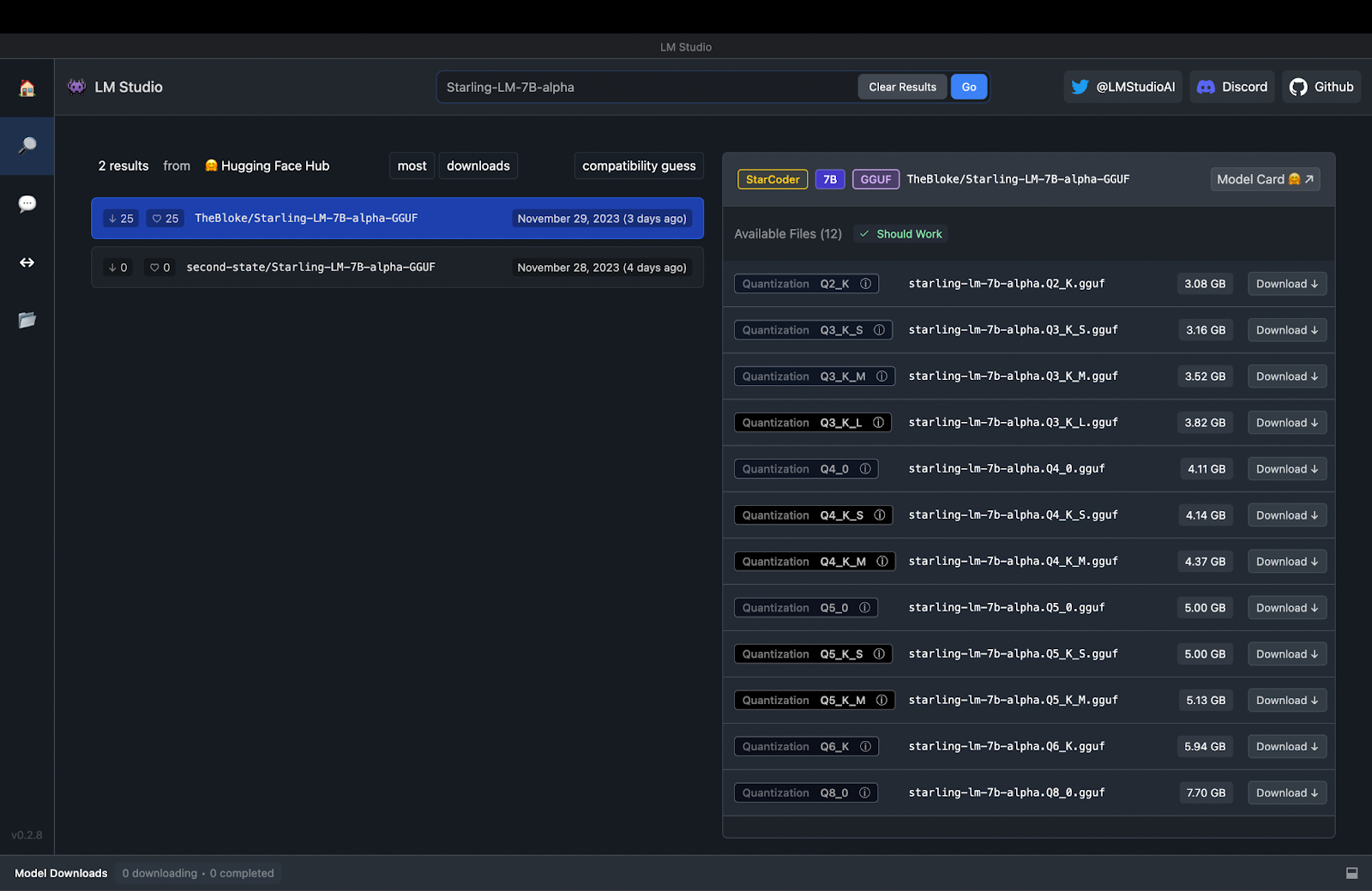Image resolution: width=1372 pixels, height=891 pixels.
Task: Open the AI Chat bubble tab in sidebar
Action: tap(27, 204)
